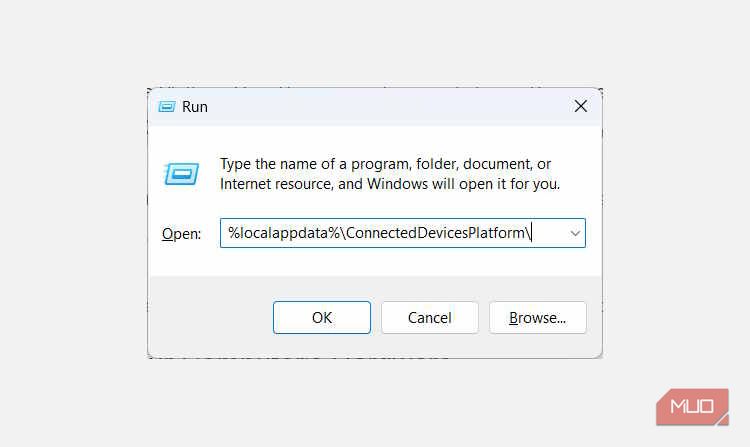Close the Run dialog with the X
Screen dimensions: 750x447
click(580, 106)
